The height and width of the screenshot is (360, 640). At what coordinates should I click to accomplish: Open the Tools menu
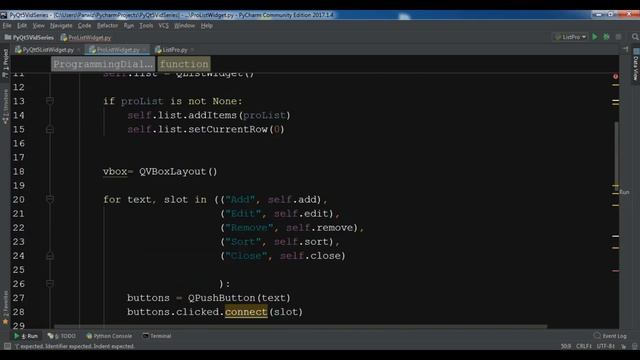[x=146, y=26]
